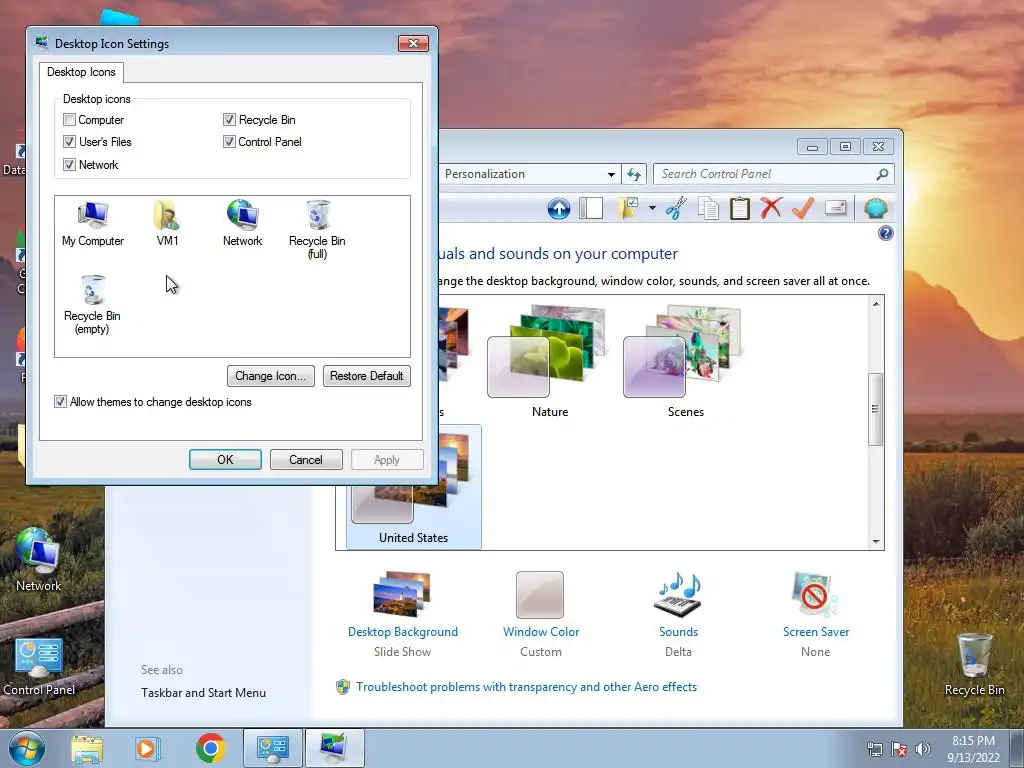Image resolution: width=1024 pixels, height=768 pixels.
Task: Open the blue Help question mark icon
Action: pos(886,233)
